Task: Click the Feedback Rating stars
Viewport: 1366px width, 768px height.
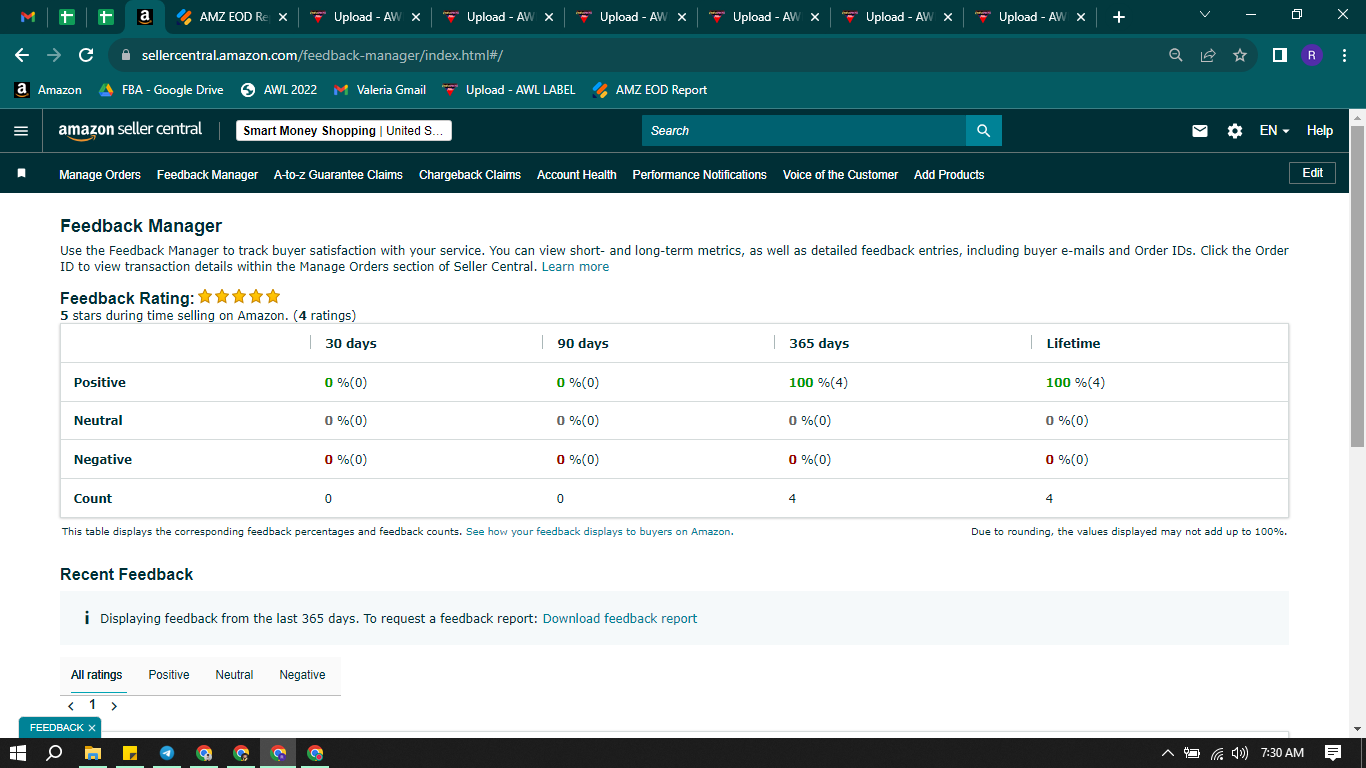Action: [x=239, y=297]
